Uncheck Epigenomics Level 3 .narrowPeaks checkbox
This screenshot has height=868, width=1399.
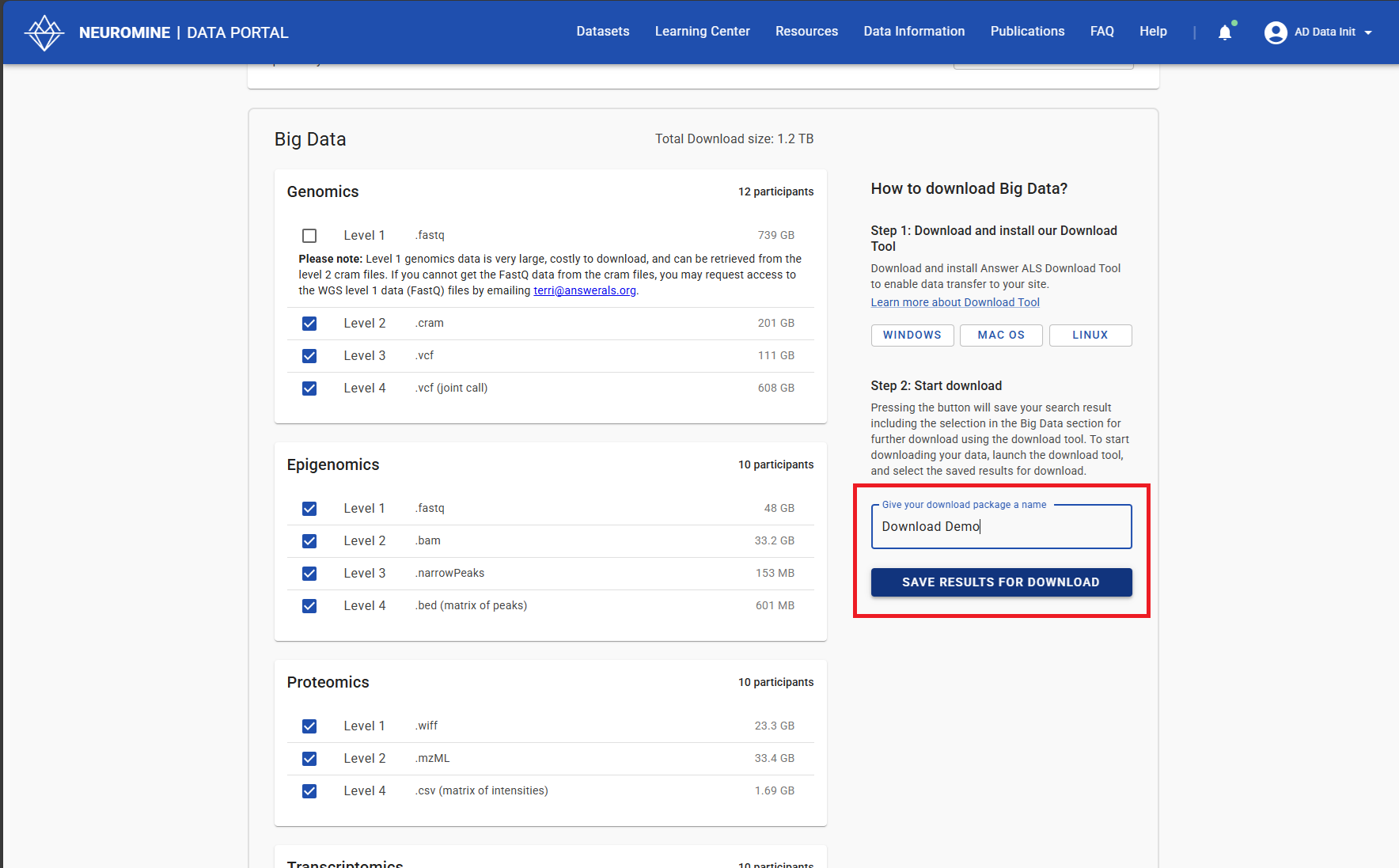click(309, 574)
